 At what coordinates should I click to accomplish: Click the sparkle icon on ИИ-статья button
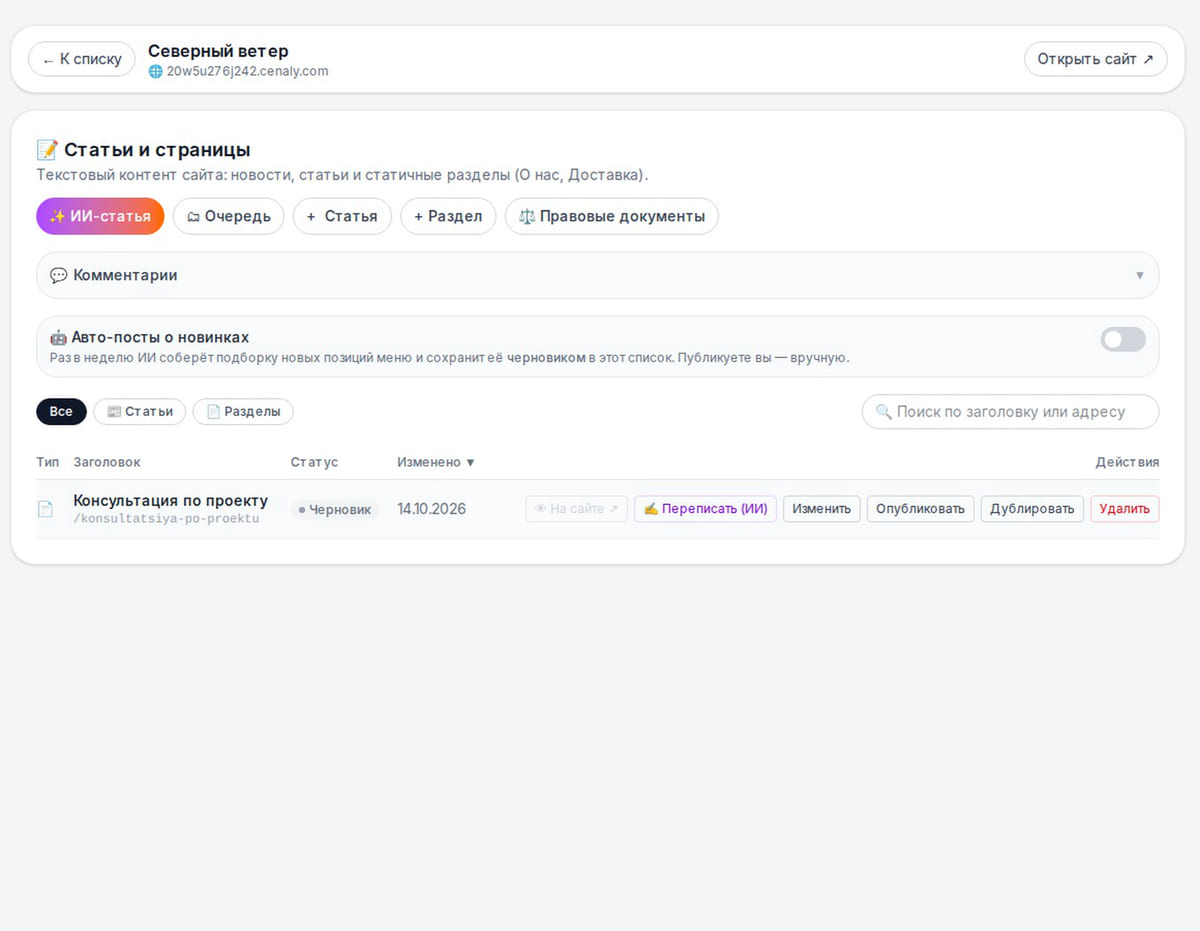[57, 216]
